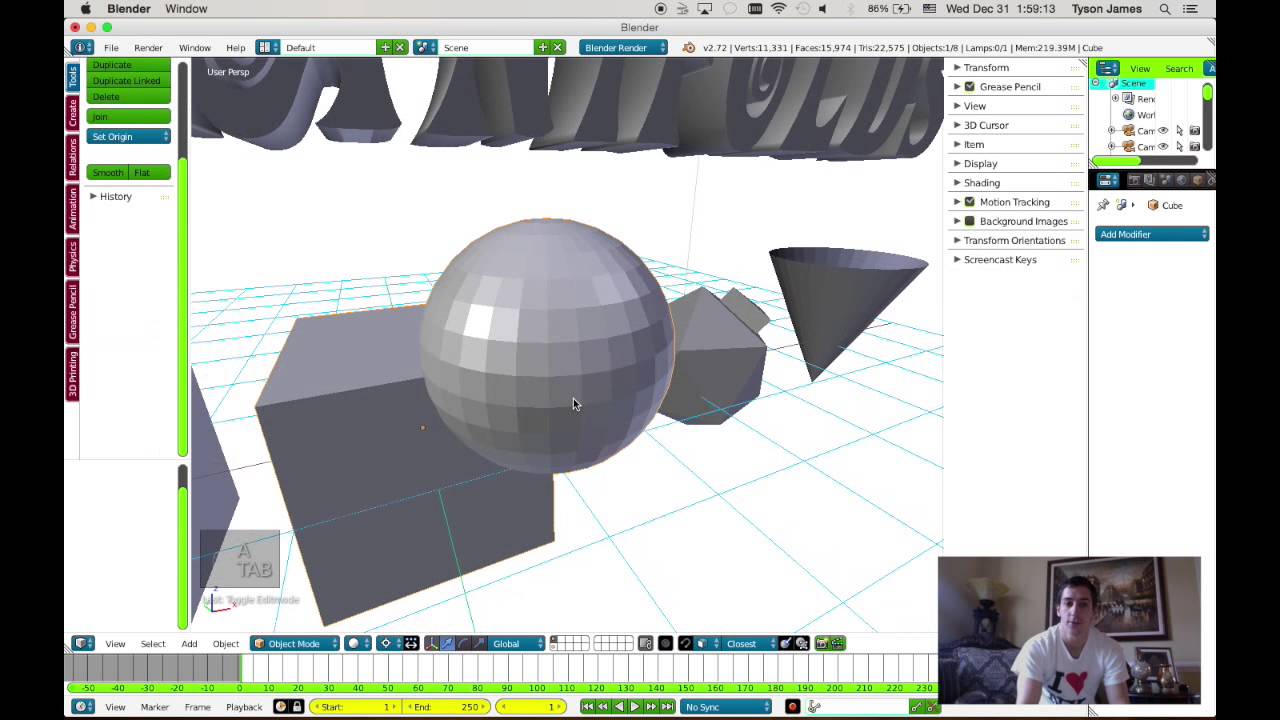The image size is (1280, 720).
Task: Click the Start frame field
Action: pos(355,707)
